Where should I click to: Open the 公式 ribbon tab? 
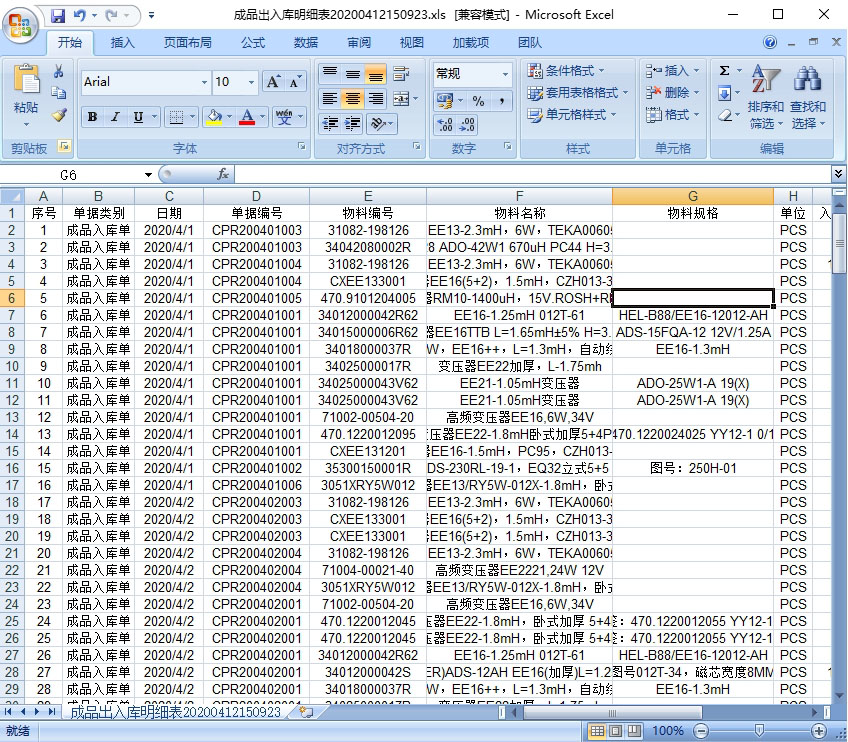coord(253,43)
